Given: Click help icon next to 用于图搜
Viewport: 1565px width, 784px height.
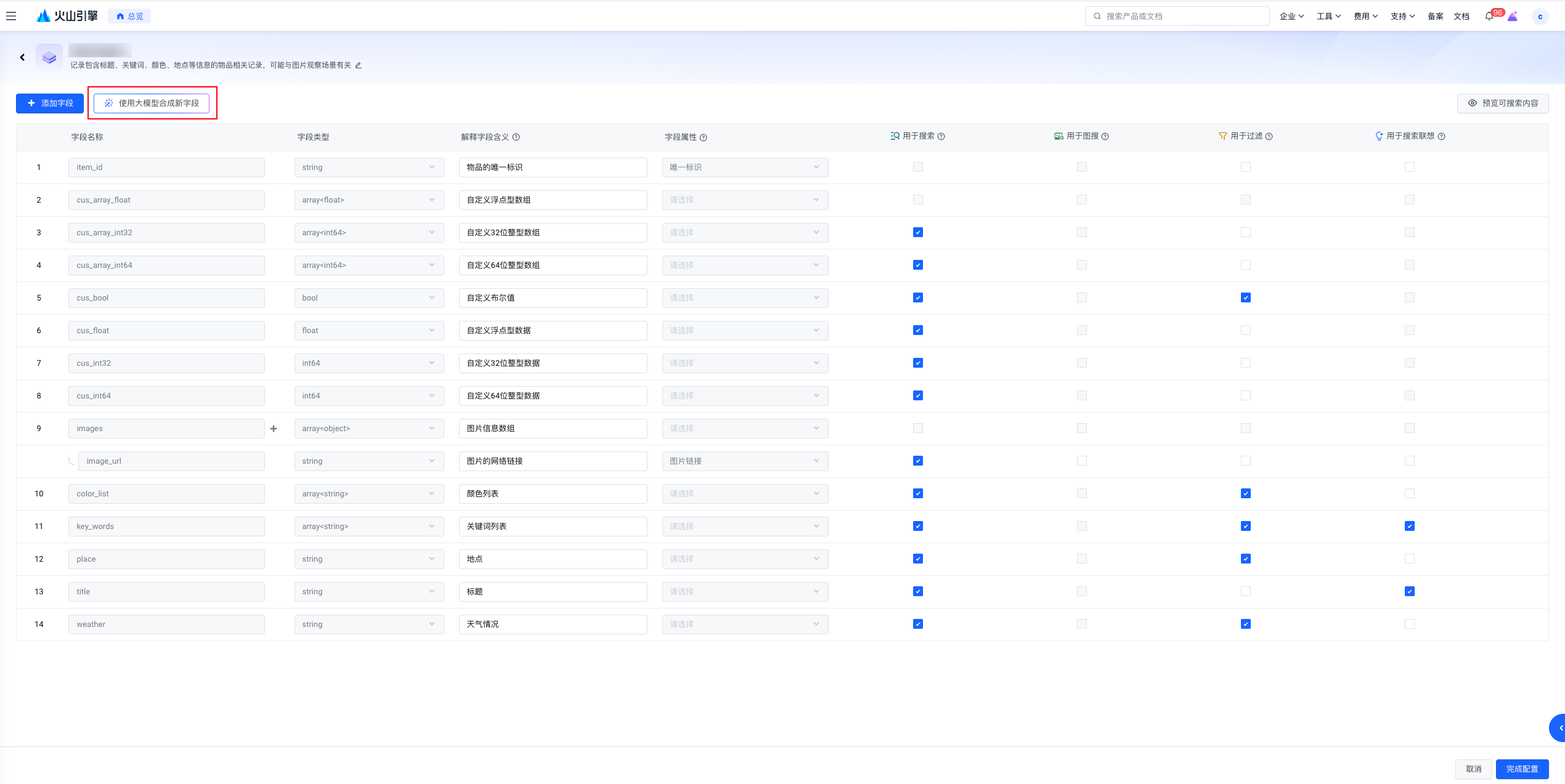Looking at the screenshot, I should coord(1105,137).
